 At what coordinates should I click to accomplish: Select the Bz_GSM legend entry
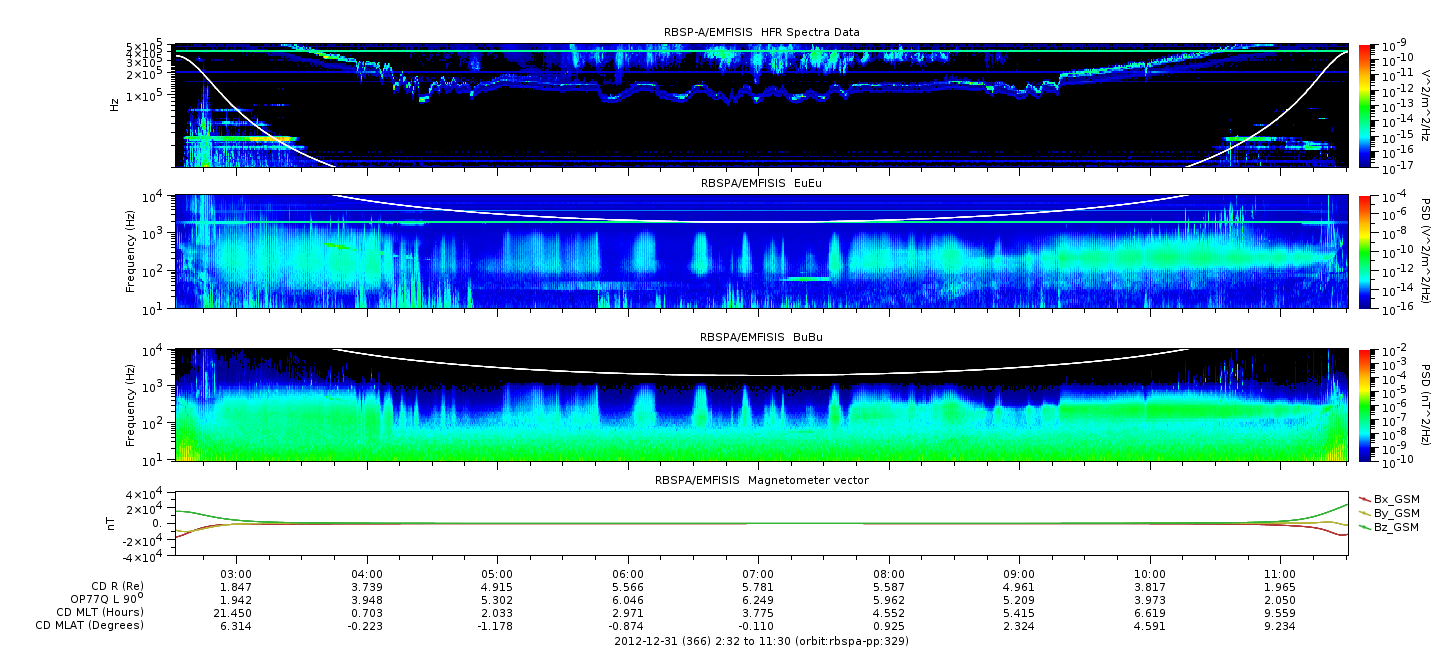[1395, 526]
